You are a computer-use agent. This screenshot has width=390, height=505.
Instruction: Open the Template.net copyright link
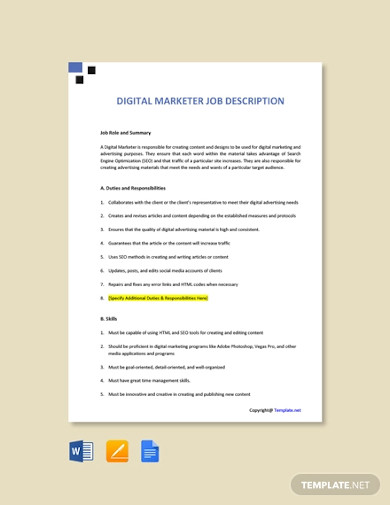click(x=287, y=410)
